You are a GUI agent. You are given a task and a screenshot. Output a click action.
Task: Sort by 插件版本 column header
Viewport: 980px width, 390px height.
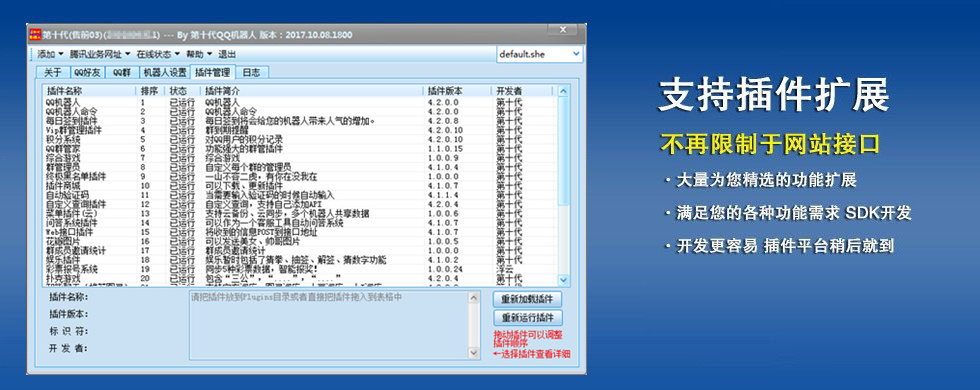coord(457,91)
